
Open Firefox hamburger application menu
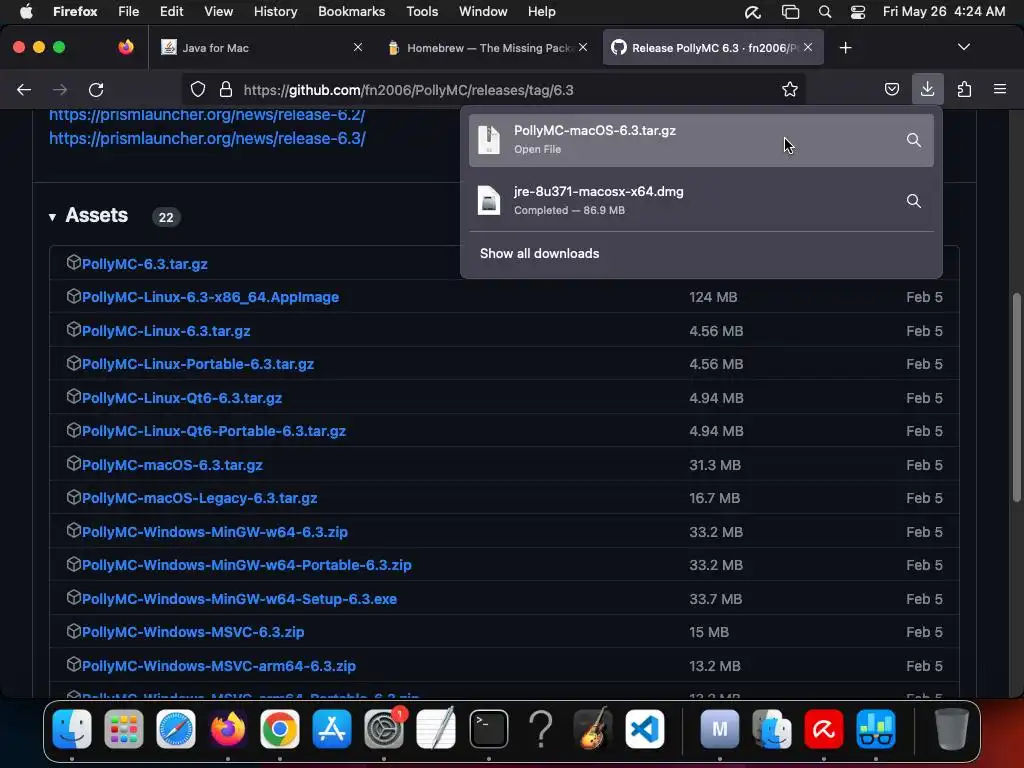[x=999, y=89]
